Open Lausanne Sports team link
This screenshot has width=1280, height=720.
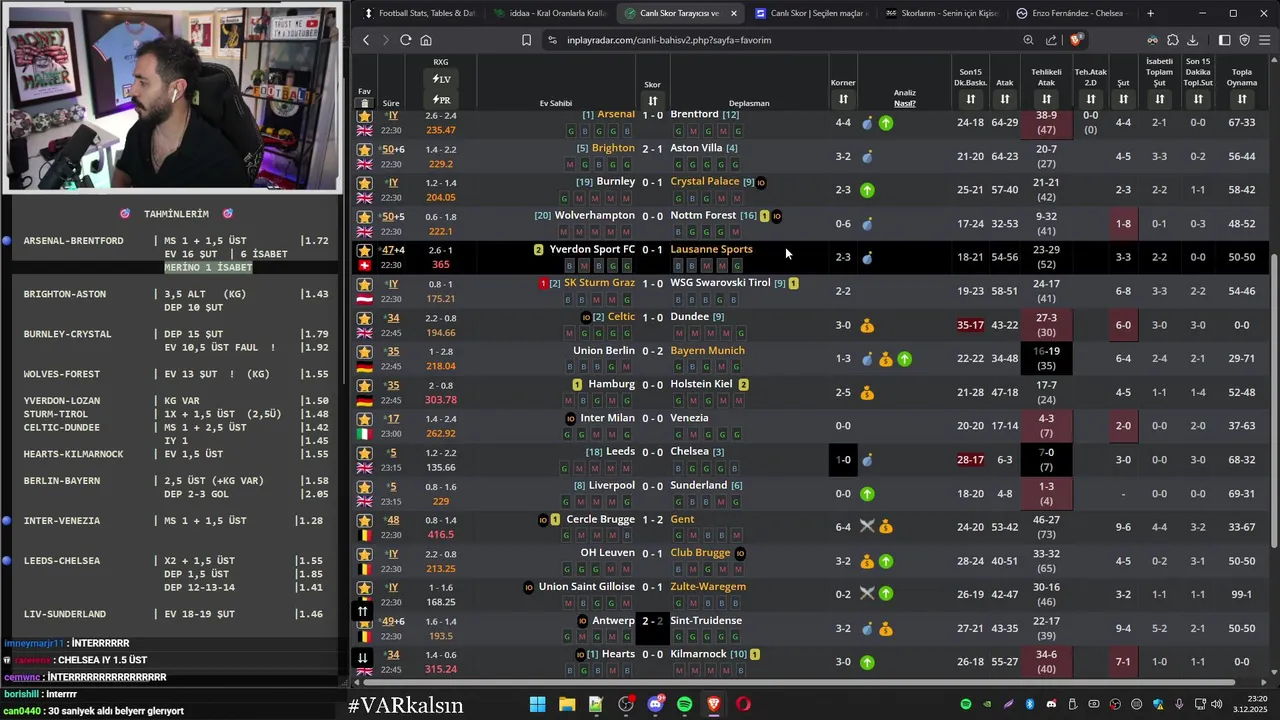(x=711, y=249)
